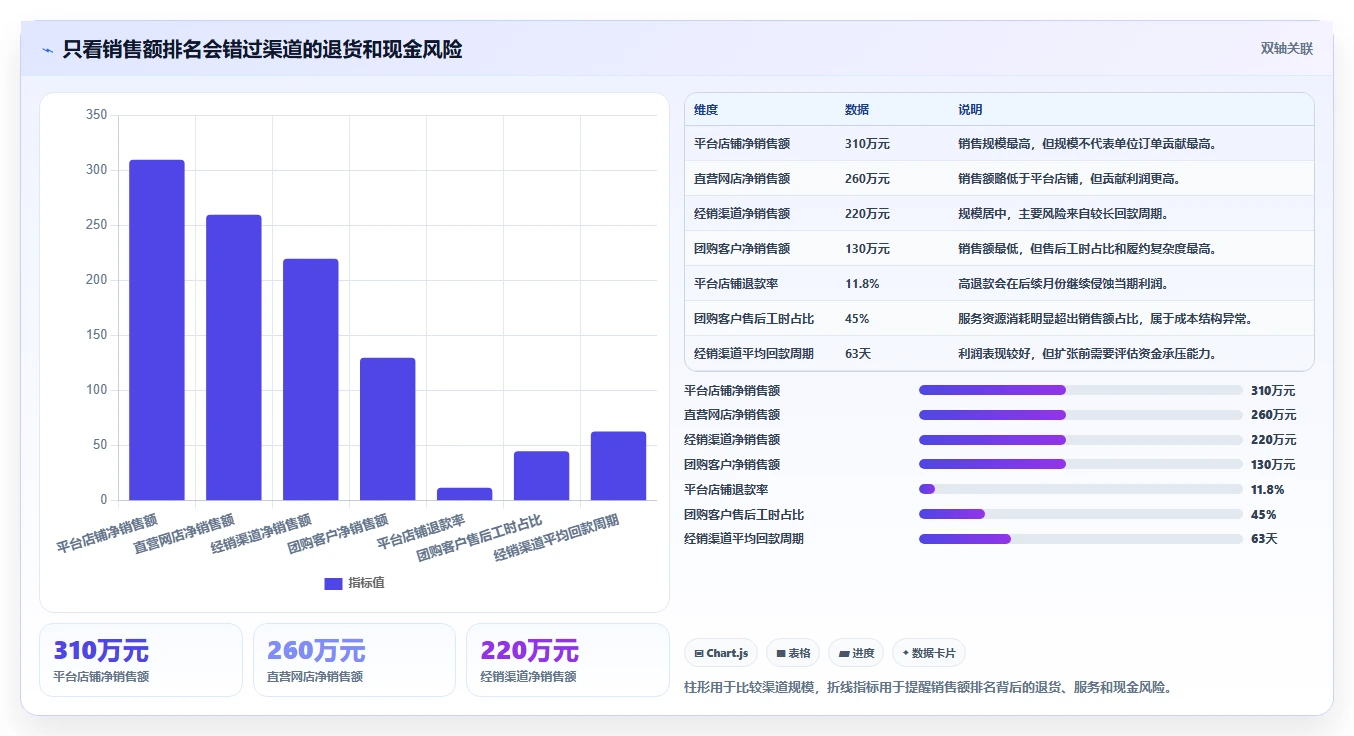Click the 63天 value in the table

coord(858,354)
